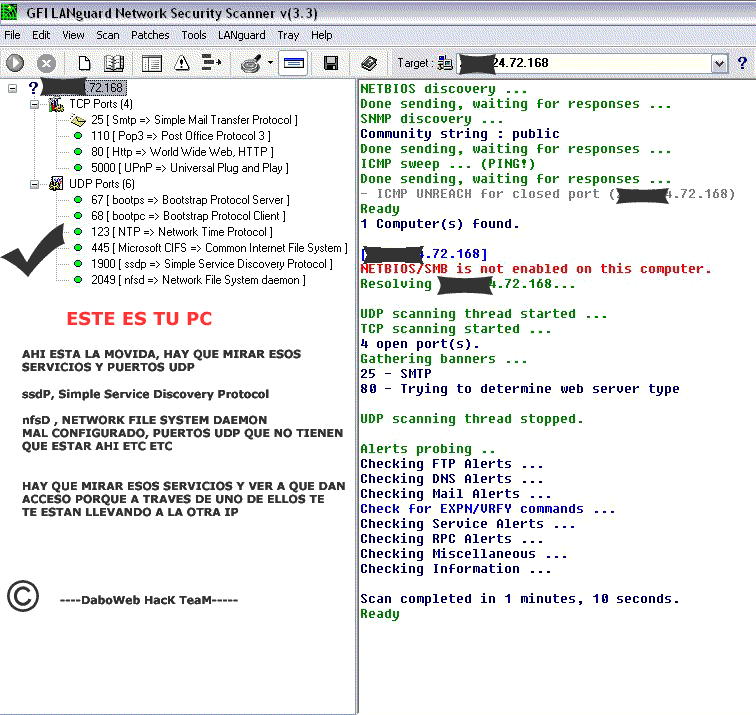
Task: Open the Help menu
Action: [322, 35]
